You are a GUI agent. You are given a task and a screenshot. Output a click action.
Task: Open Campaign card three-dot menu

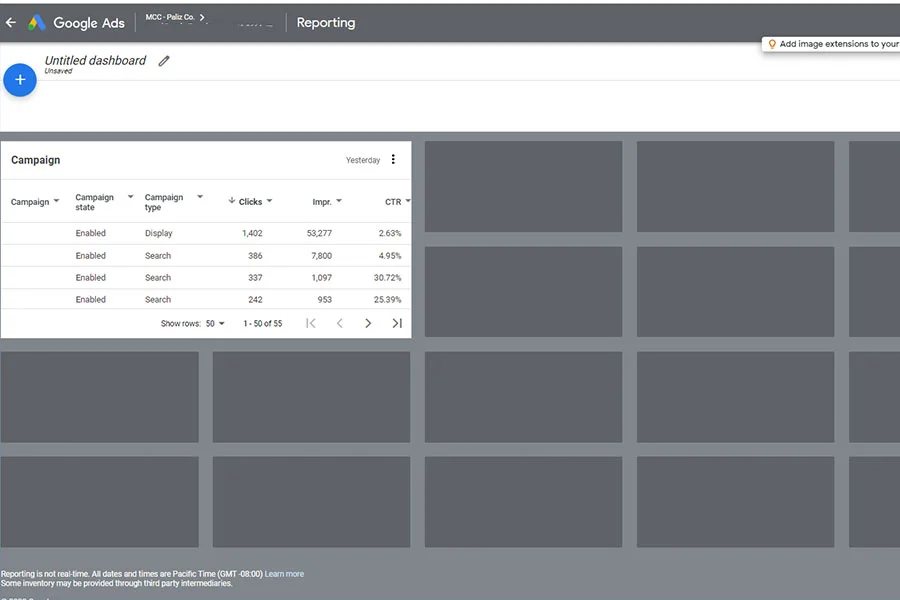393,159
